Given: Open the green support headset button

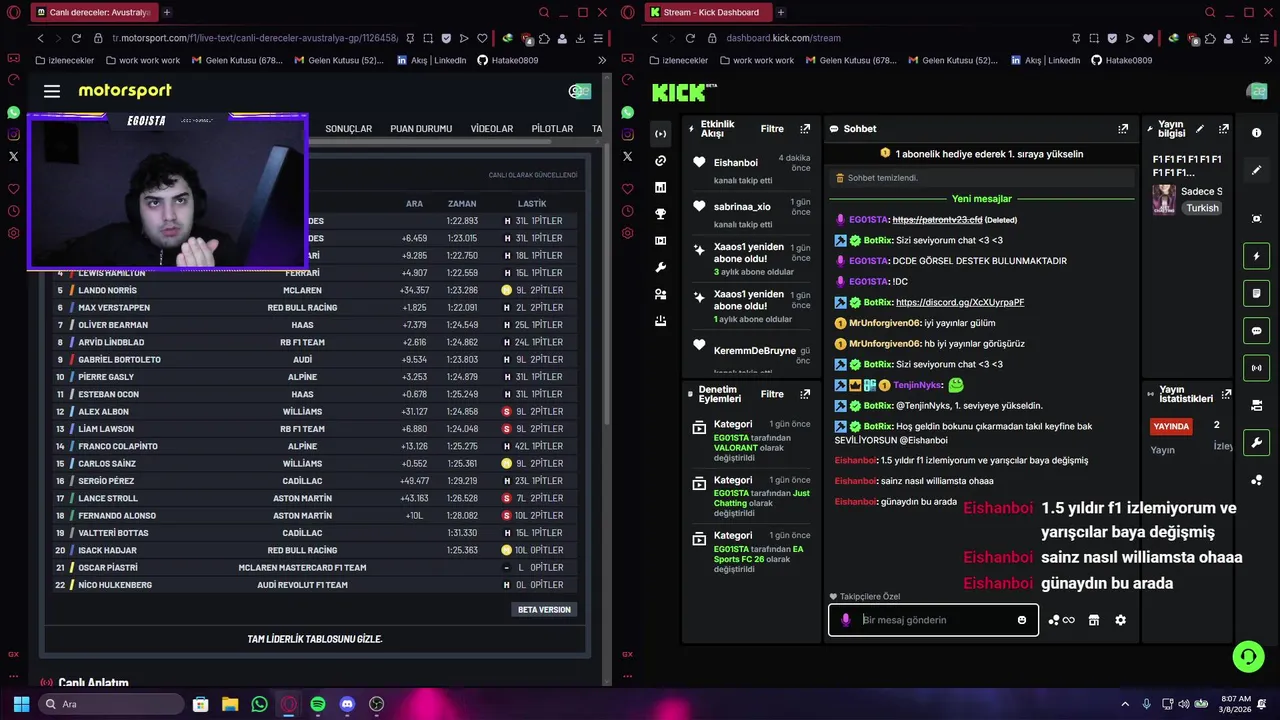Looking at the screenshot, I should [1248, 657].
